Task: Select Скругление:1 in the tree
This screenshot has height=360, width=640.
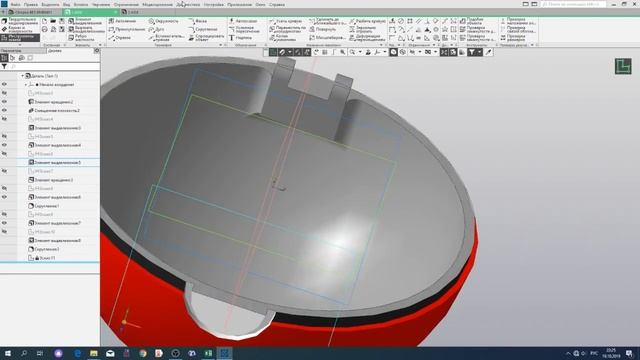Action: pyautogui.click(x=44, y=206)
